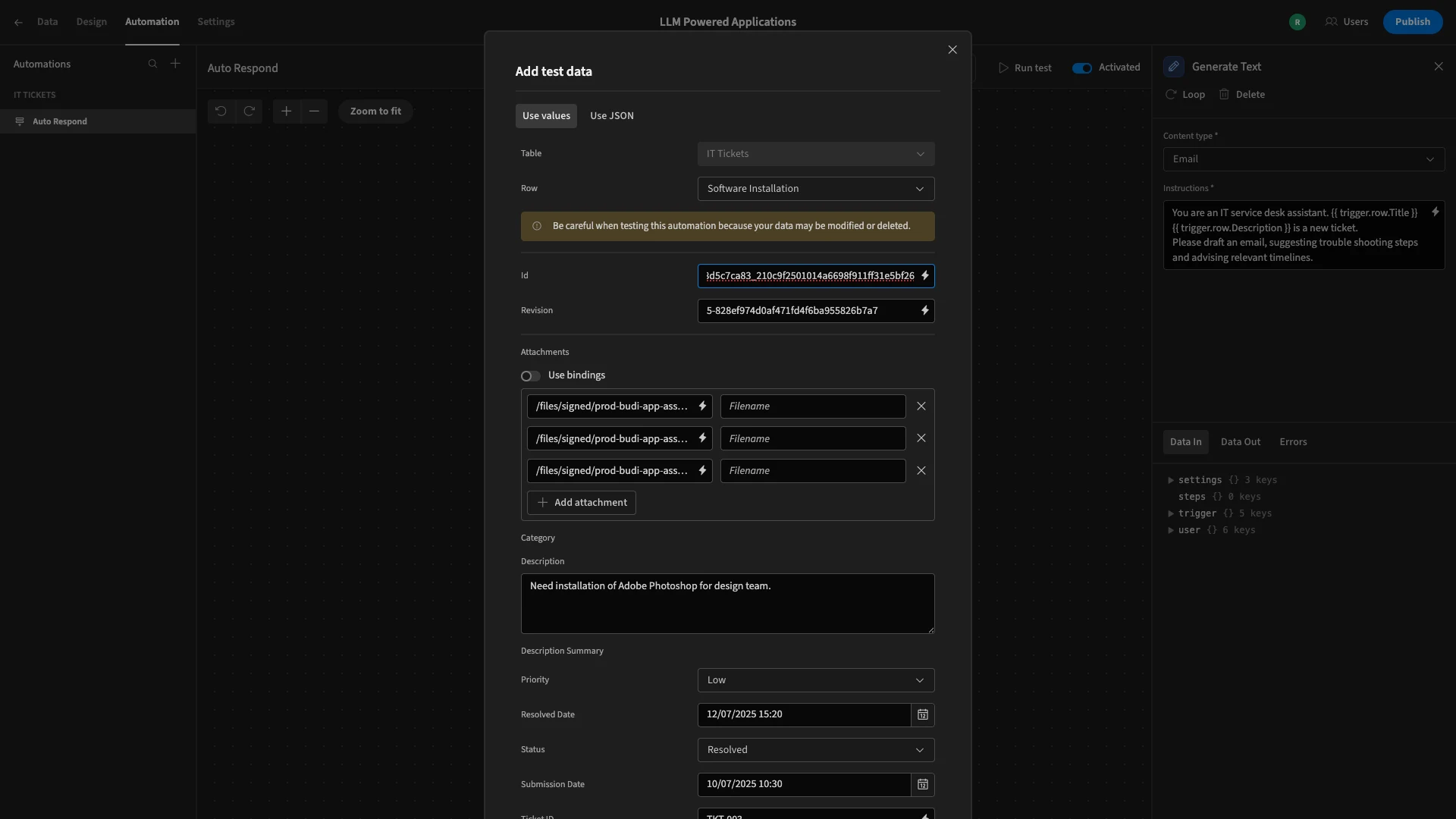The image size is (1456, 819).
Task: Open calendar picker for Submission Date
Action: pyautogui.click(x=923, y=785)
